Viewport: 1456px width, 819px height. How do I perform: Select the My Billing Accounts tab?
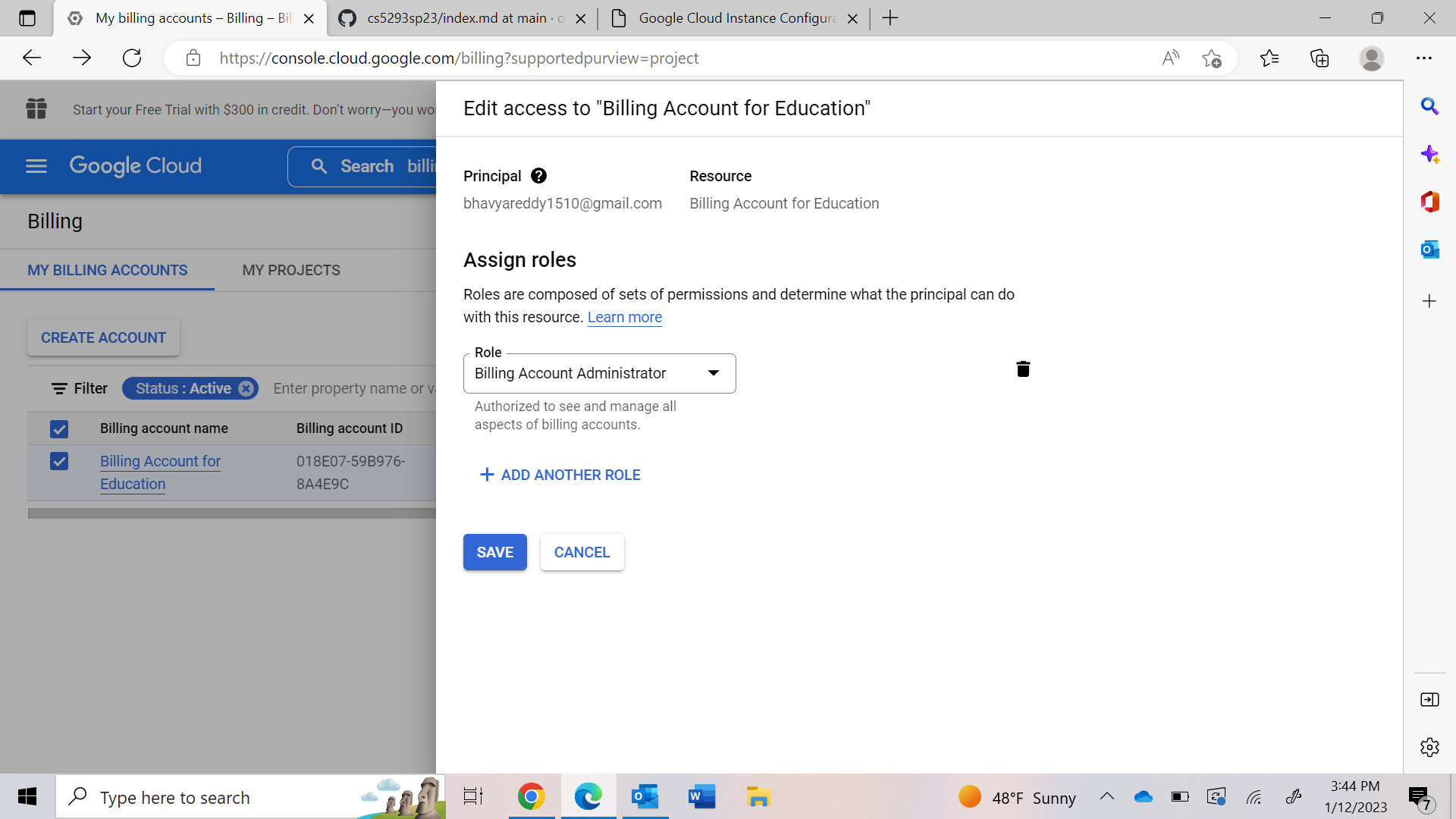tap(107, 271)
